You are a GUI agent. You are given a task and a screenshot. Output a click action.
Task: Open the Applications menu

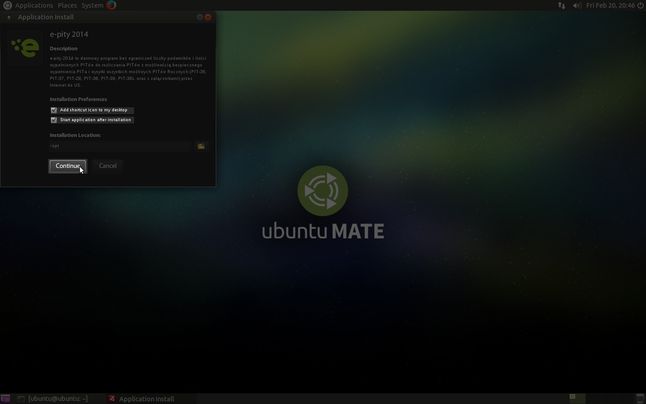pyautogui.click(x=34, y=5)
